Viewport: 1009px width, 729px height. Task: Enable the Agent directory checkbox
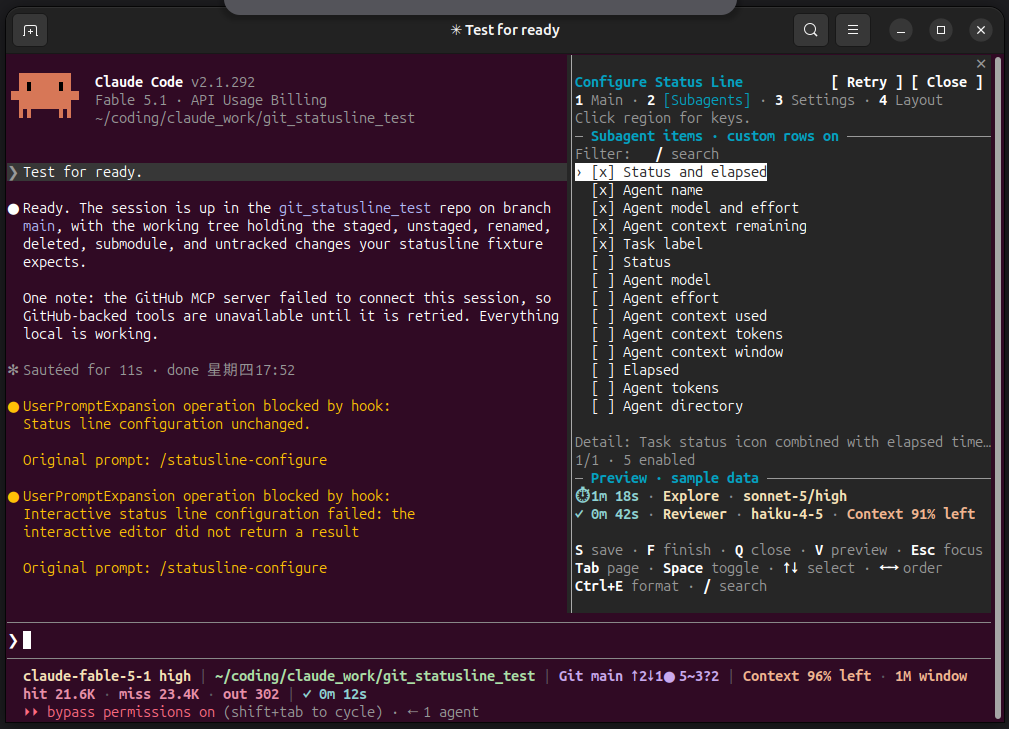pos(603,407)
